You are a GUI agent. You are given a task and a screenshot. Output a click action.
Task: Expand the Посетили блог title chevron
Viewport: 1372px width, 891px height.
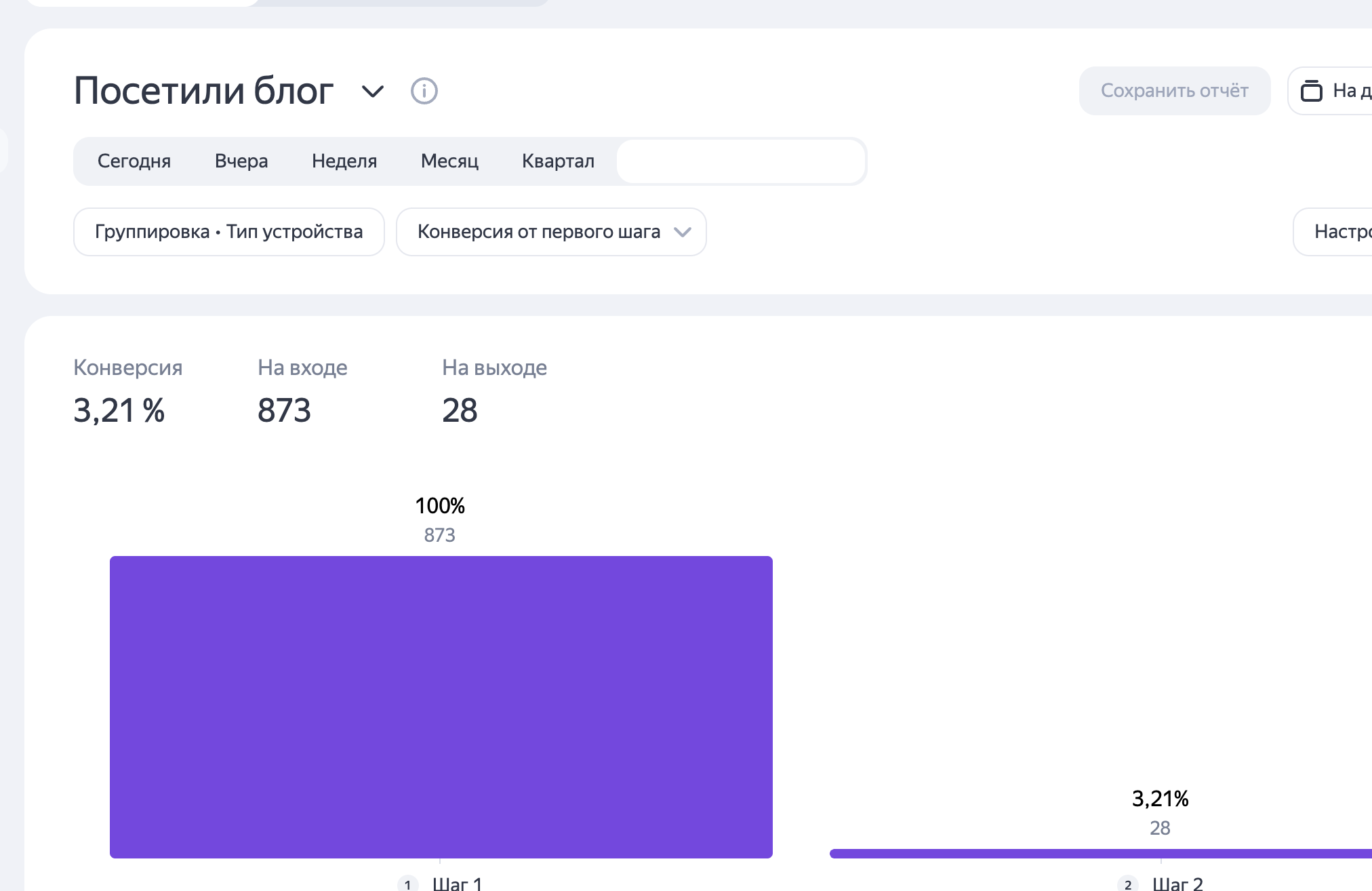pyautogui.click(x=373, y=91)
